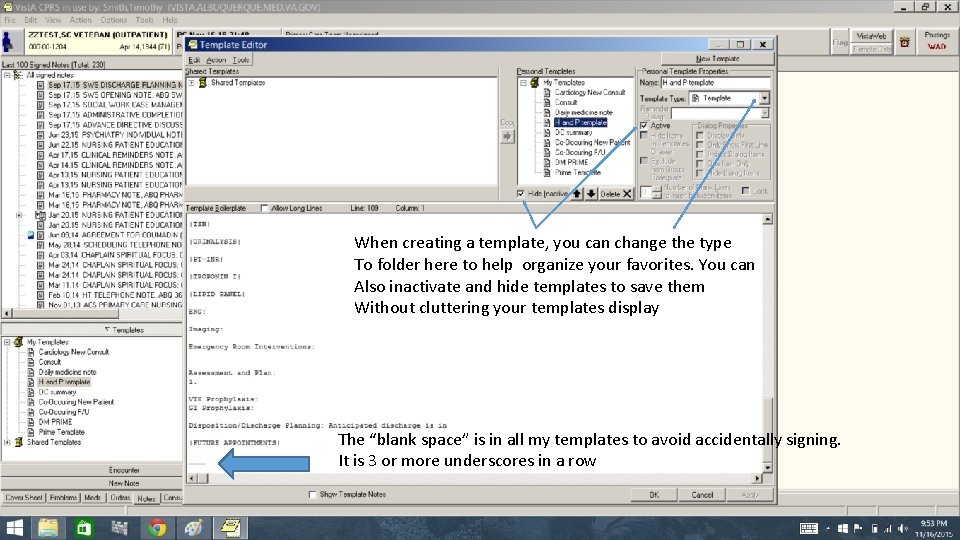Click the reminders alarm clock icon in CPRS
960x540 pixels.
coord(904,42)
